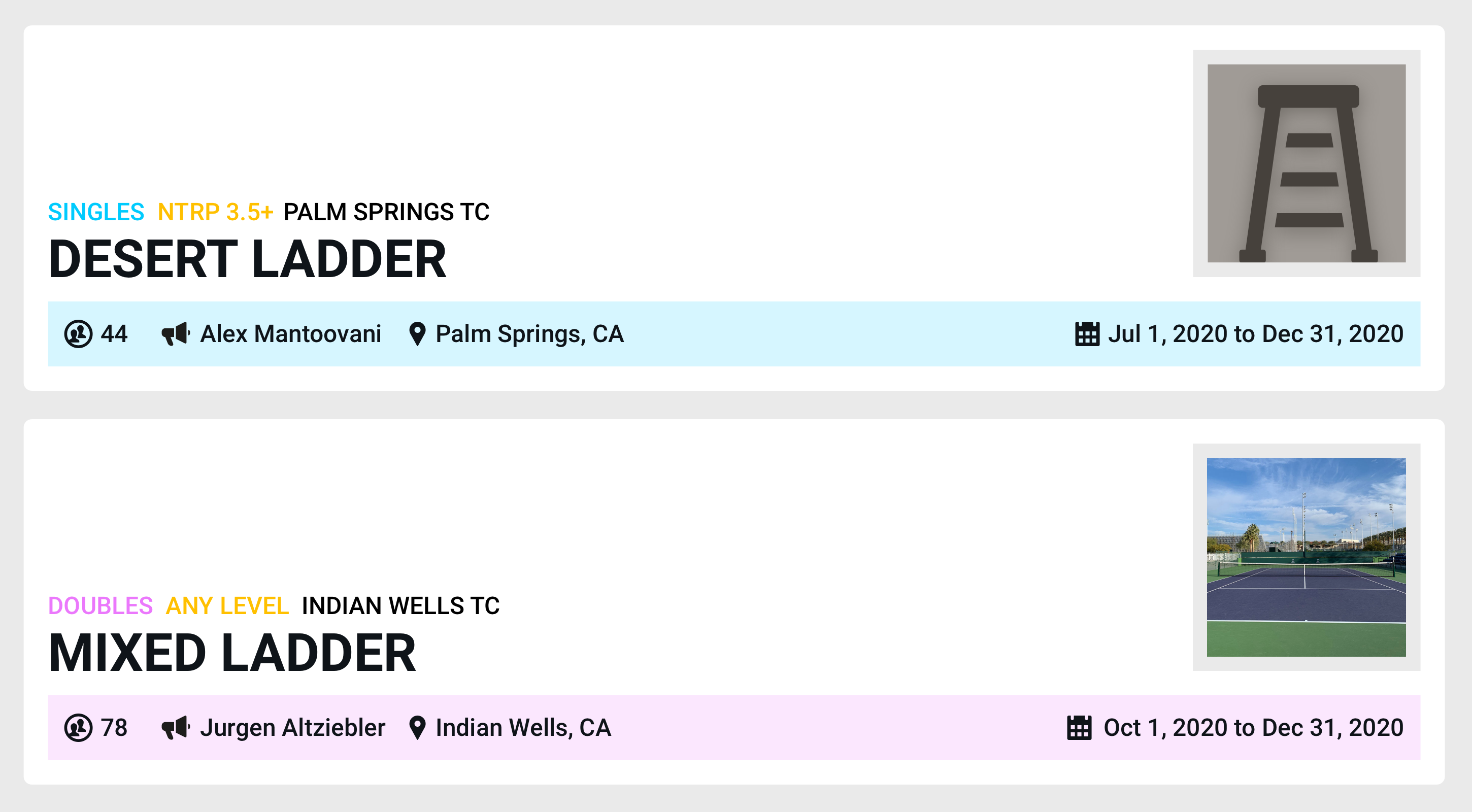Click the NTRP 3.5+ level tag
This screenshot has height=812, width=1472.
tap(215, 212)
